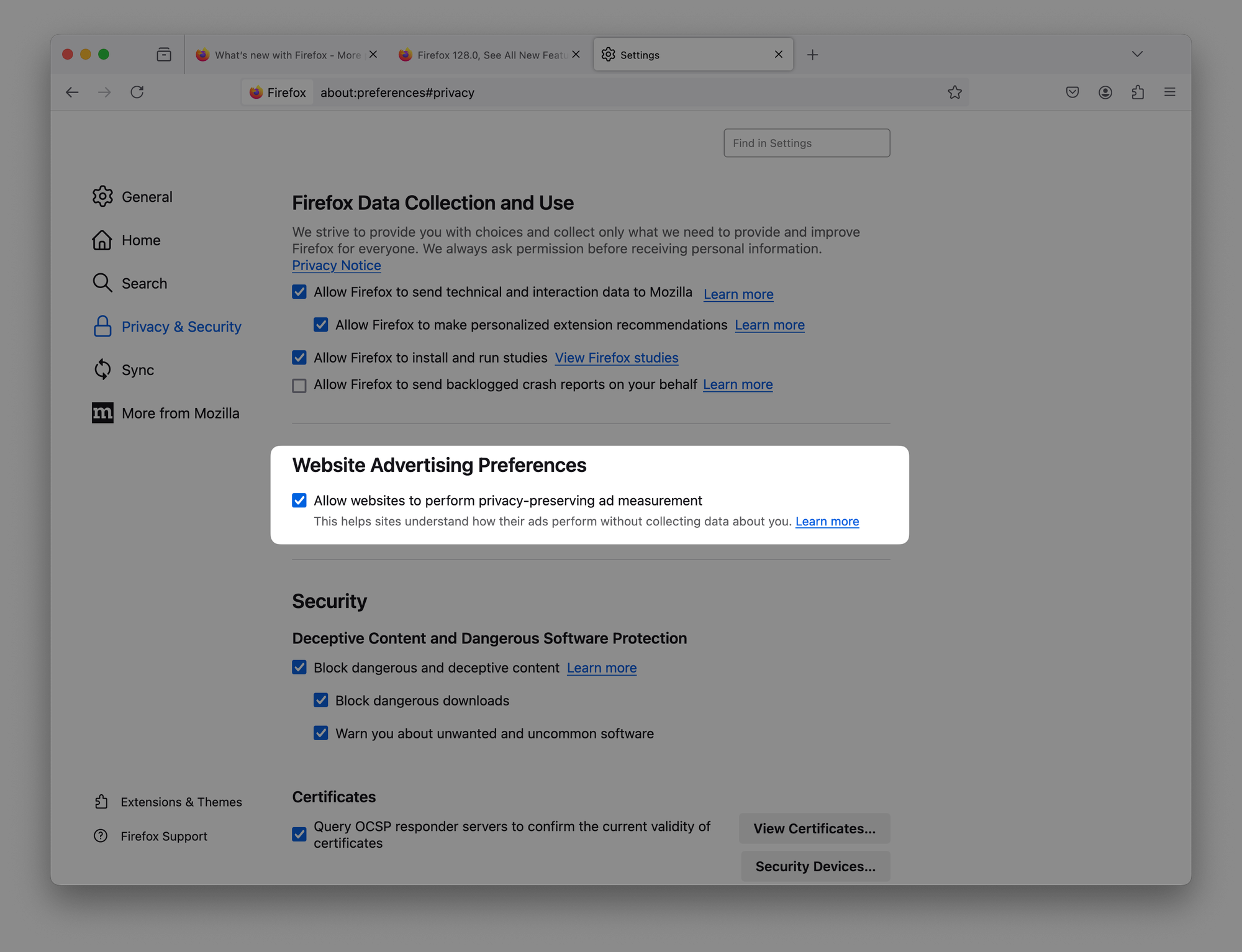Screen dimensions: 1242x952
Task: Open View Firefox studies link
Action: pos(617,358)
